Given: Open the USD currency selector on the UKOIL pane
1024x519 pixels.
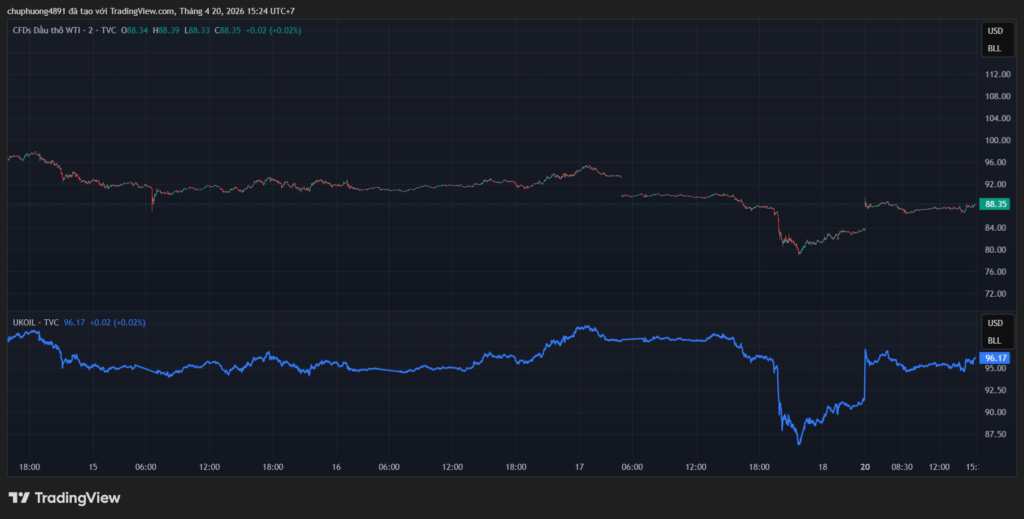Looking at the screenshot, I should click(x=994, y=323).
